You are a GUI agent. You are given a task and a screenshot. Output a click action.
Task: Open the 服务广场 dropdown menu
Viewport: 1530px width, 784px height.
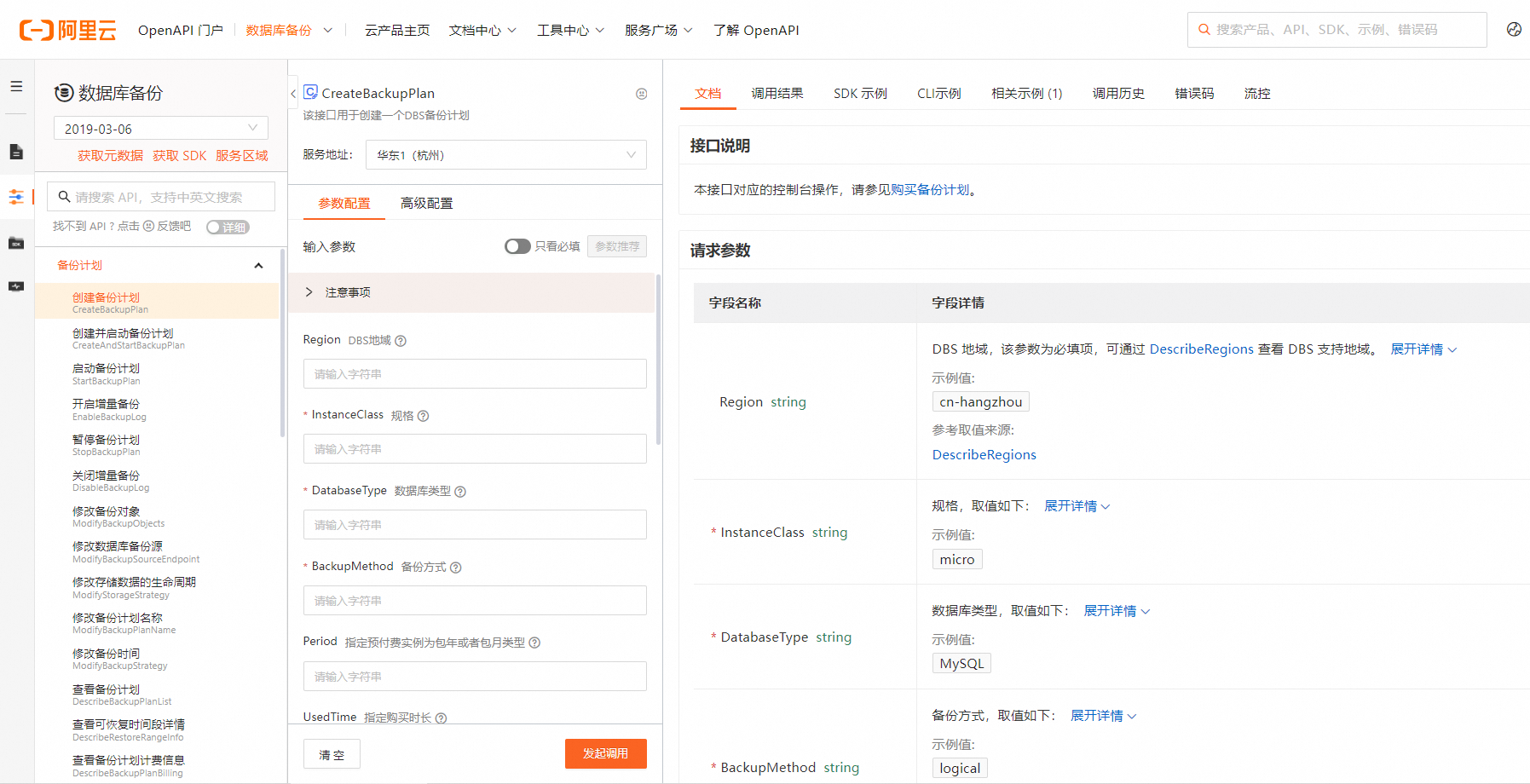click(659, 30)
